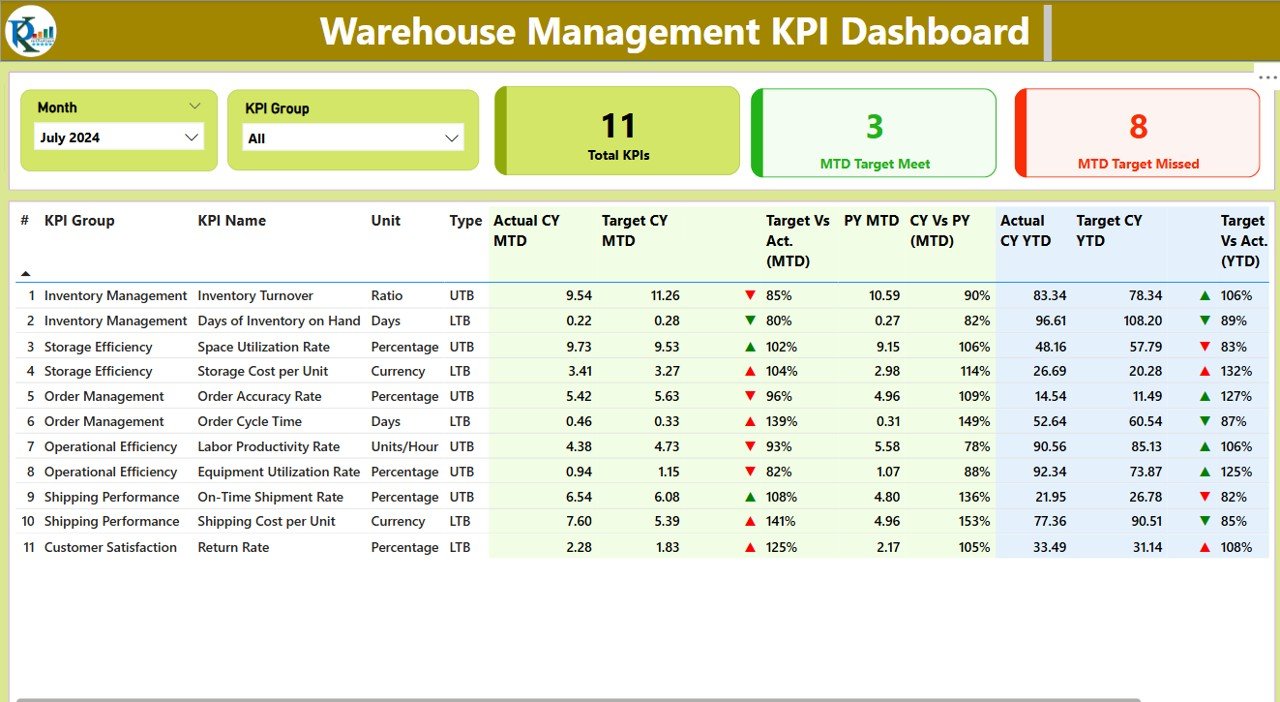The width and height of the screenshot is (1280, 702).
Task: Select the Storage Cost per Unit cell
Action: [263, 371]
